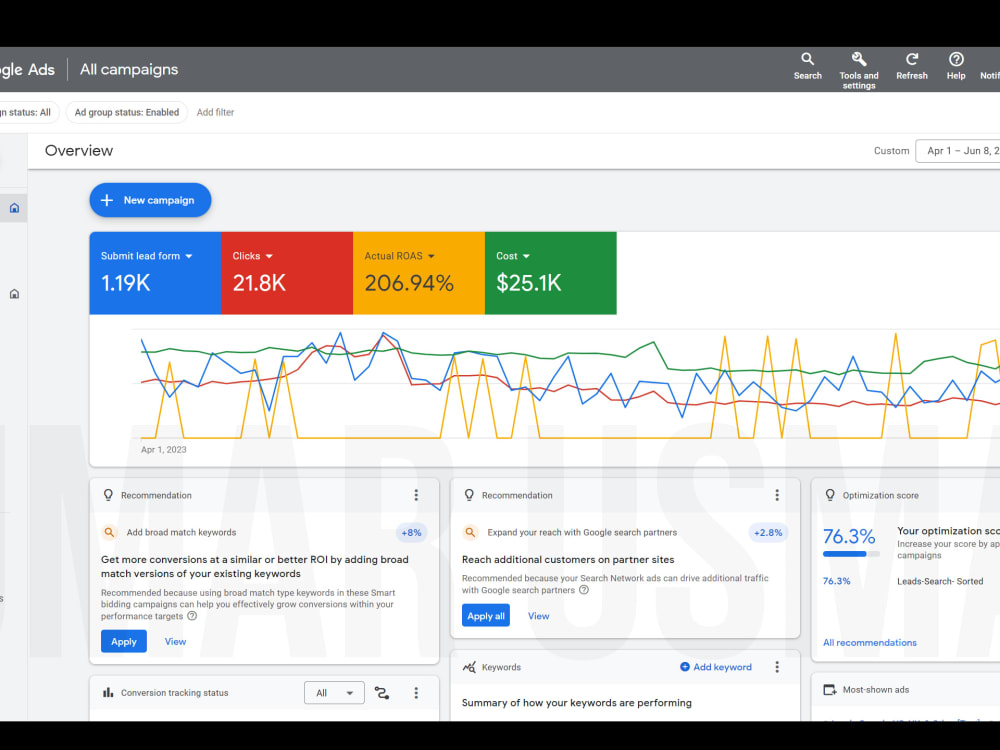The image size is (1000, 750).
Task: Click Add keyword link
Action: 716,667
